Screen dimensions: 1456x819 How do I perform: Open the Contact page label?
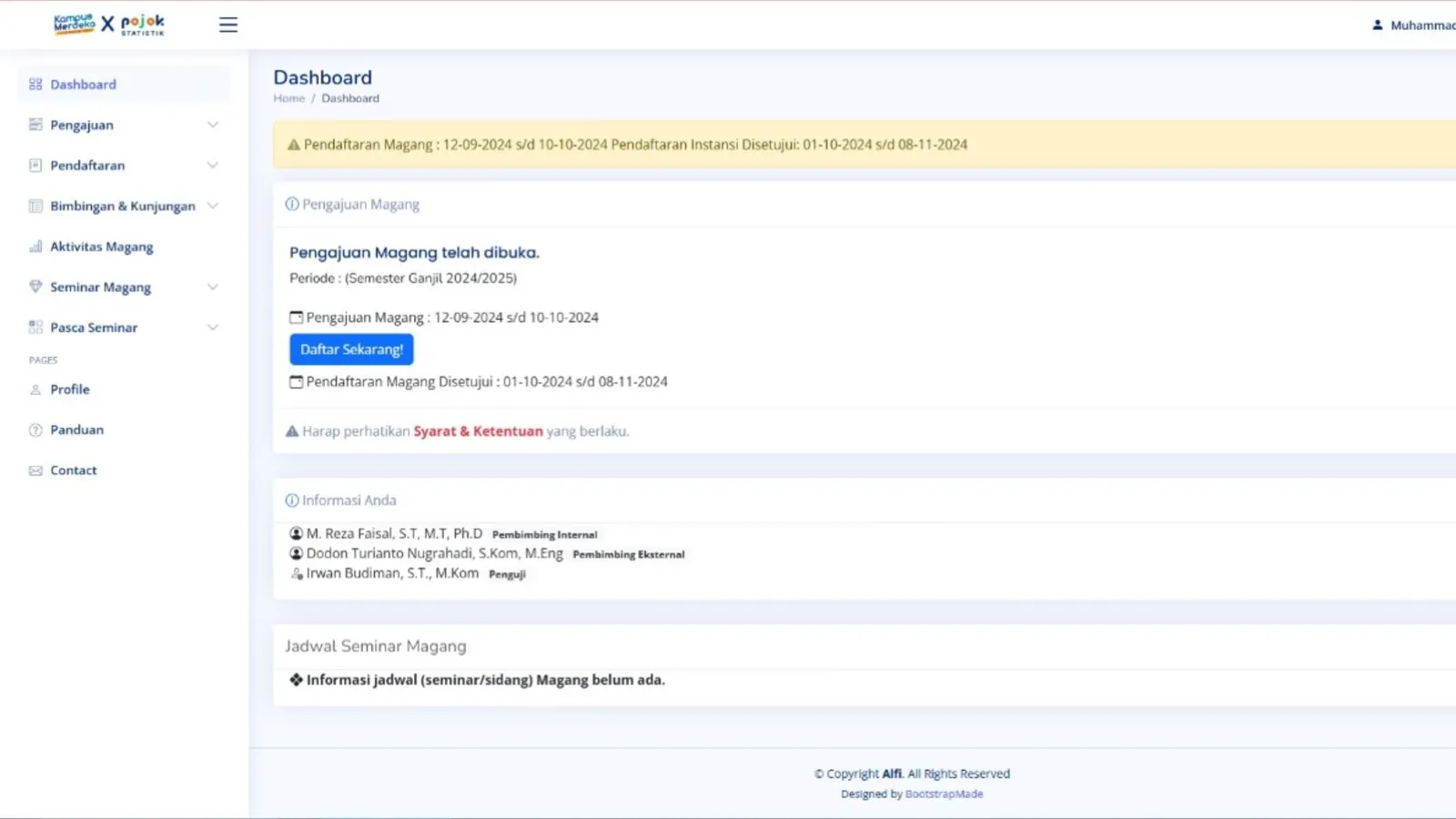74,470
